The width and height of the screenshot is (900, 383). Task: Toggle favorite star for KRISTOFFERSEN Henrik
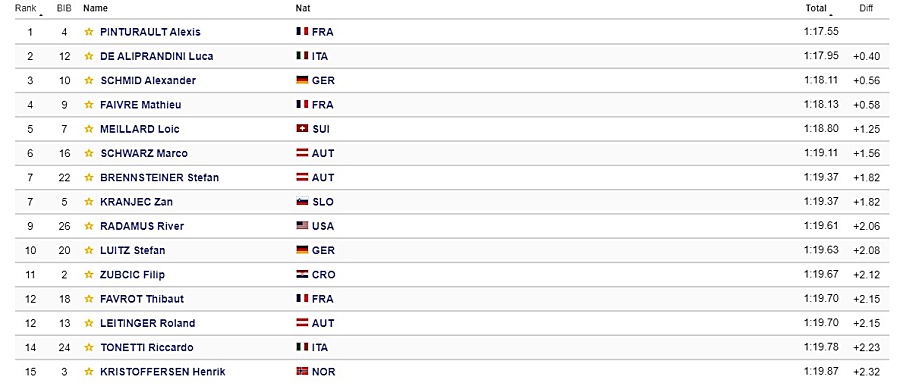(88, 372)
